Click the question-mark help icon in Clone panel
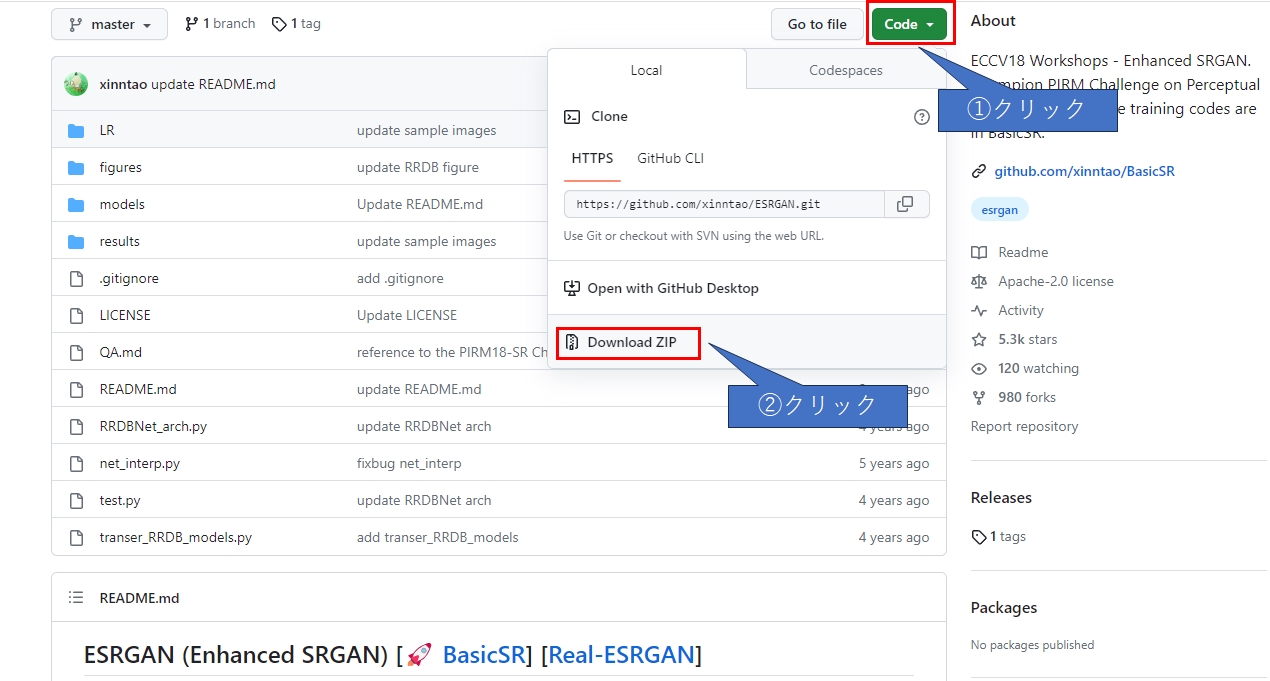Viewport: 1270px width, 681px height. tap(921, 117)
